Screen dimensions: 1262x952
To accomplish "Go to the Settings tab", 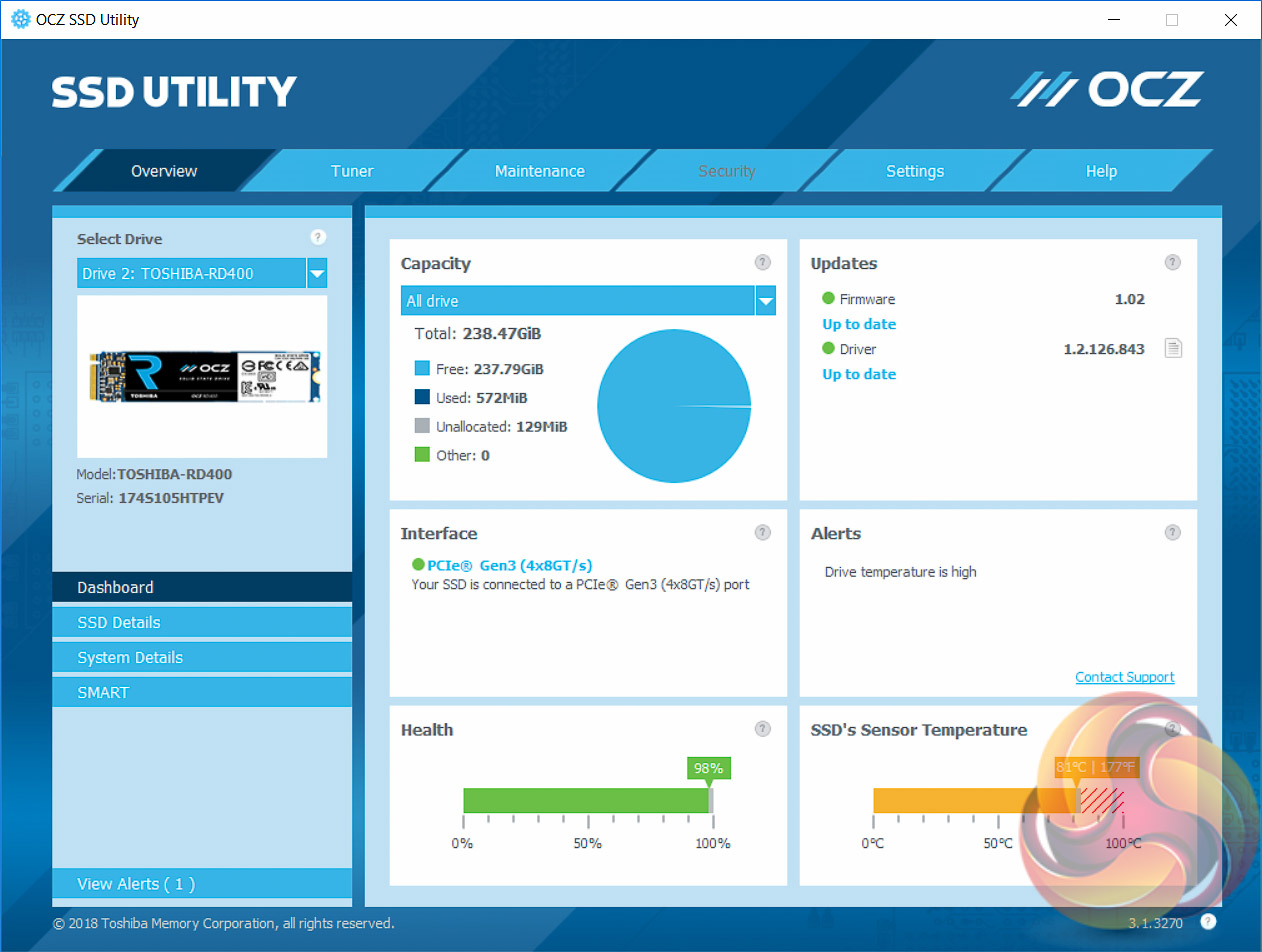I will [x=915, y=171].
